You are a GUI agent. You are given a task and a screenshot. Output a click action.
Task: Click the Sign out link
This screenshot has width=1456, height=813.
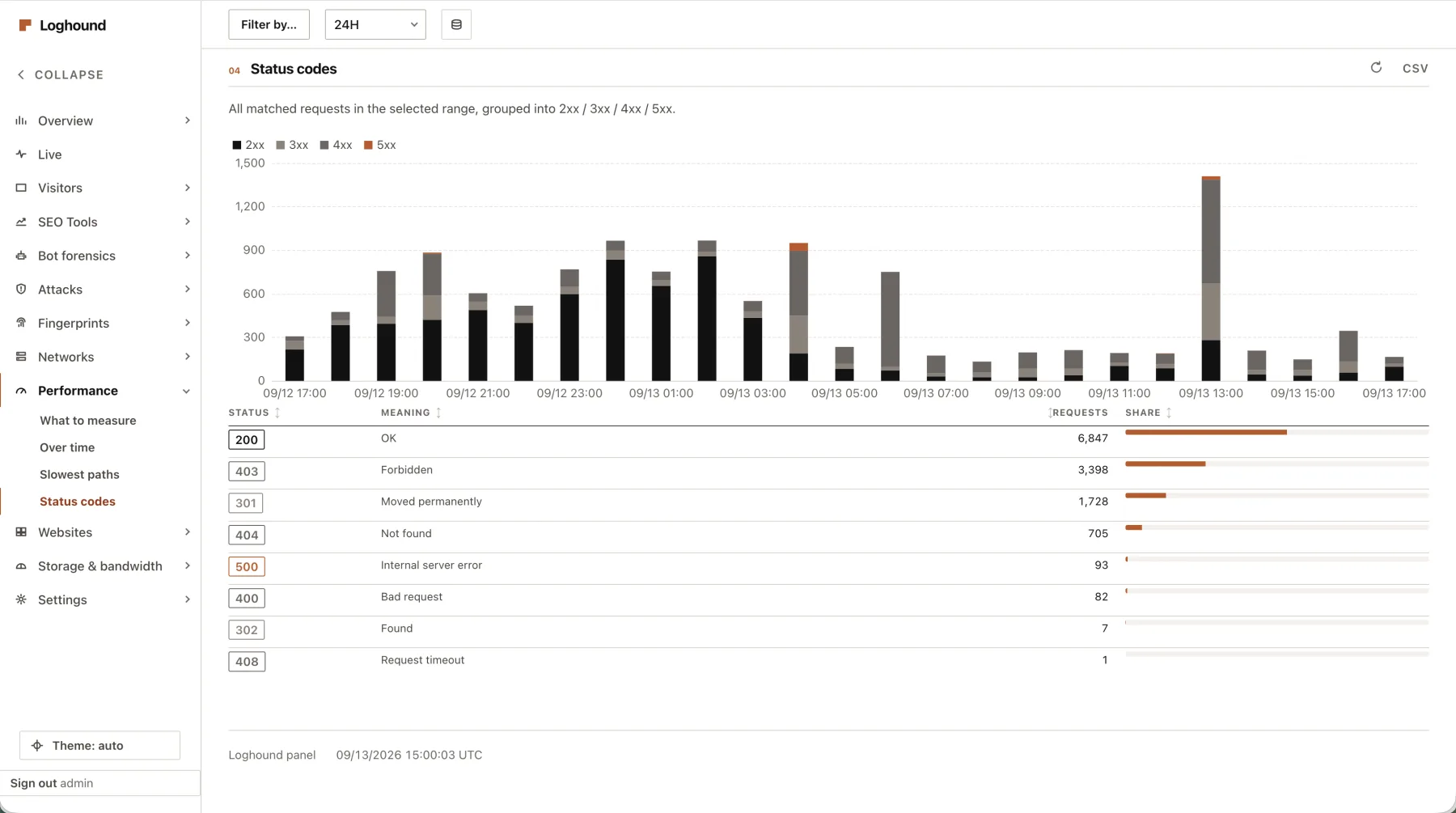point(33,783)
